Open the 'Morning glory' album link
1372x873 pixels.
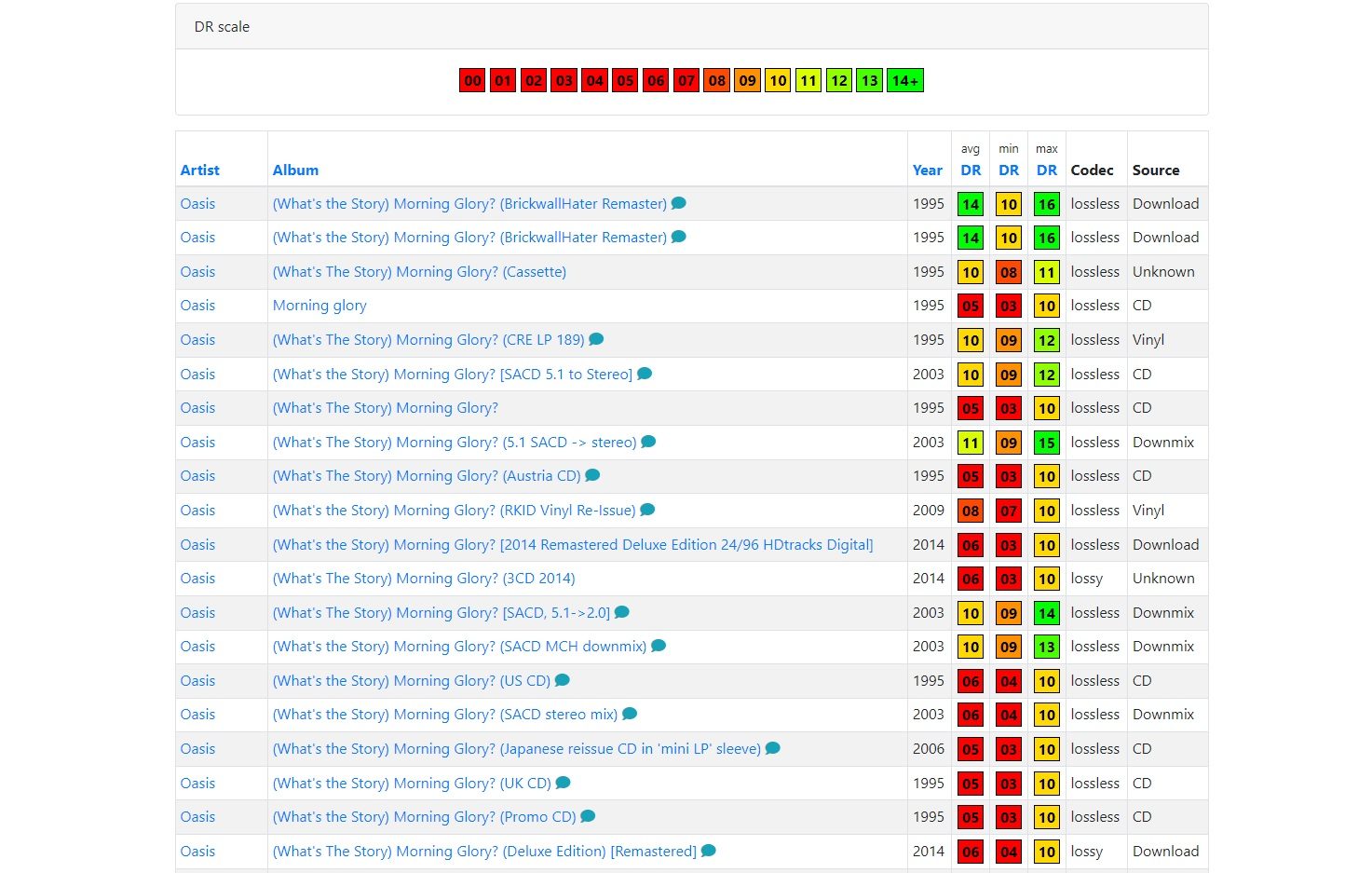(319, 306)
